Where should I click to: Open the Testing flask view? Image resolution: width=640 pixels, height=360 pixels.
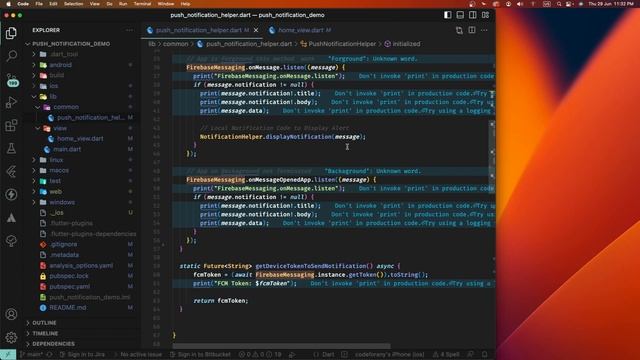[x=11, y=148]
